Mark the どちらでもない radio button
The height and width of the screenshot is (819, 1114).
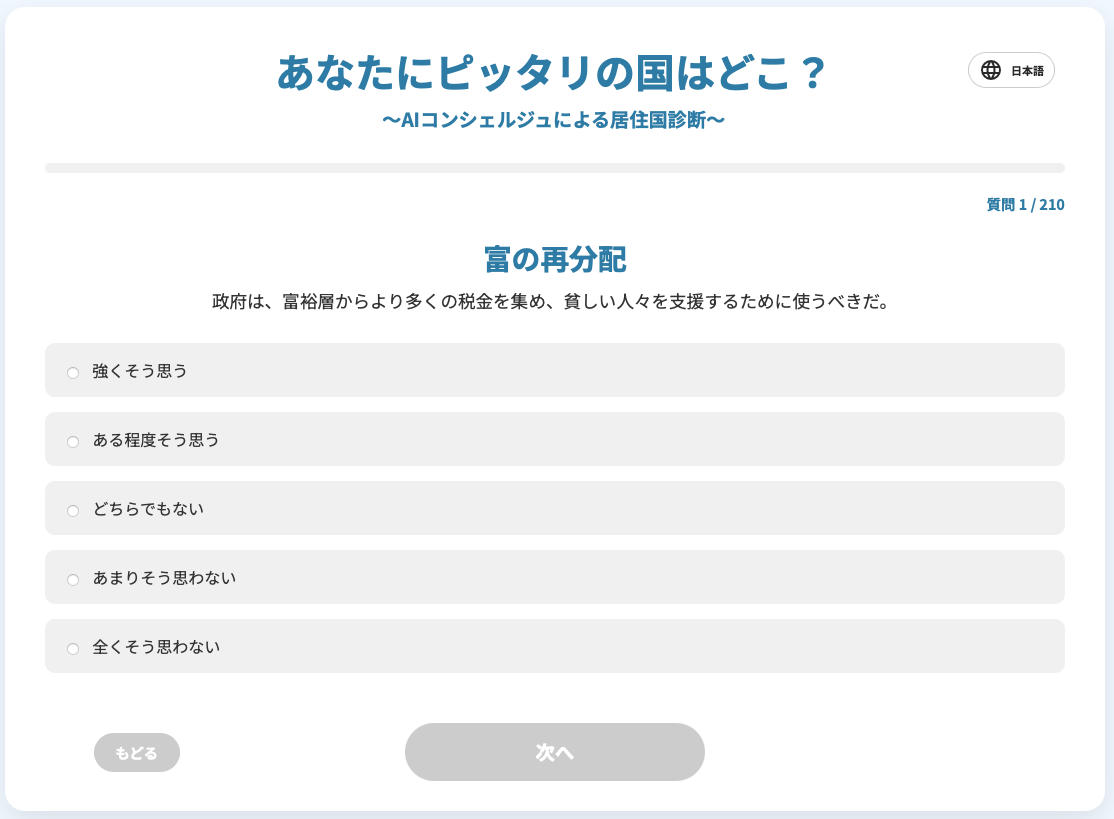(x=73, y=511)
